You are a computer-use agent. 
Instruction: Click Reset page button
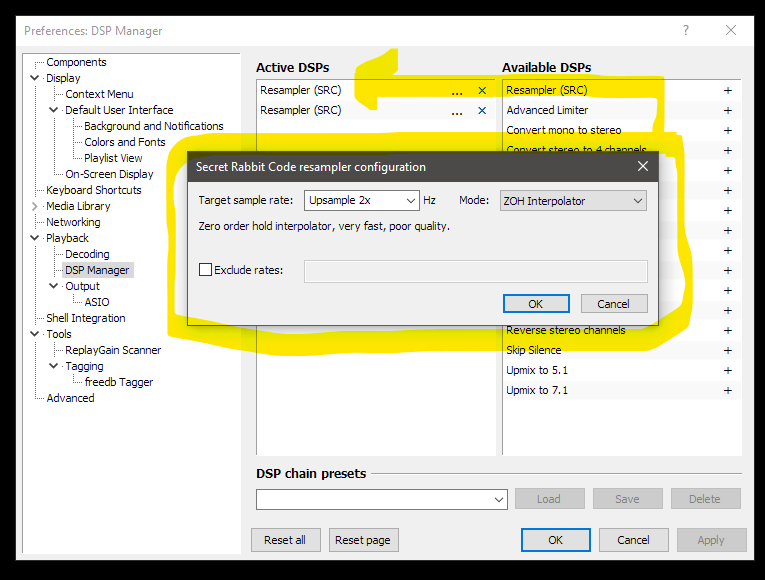(x=363, y=540)
